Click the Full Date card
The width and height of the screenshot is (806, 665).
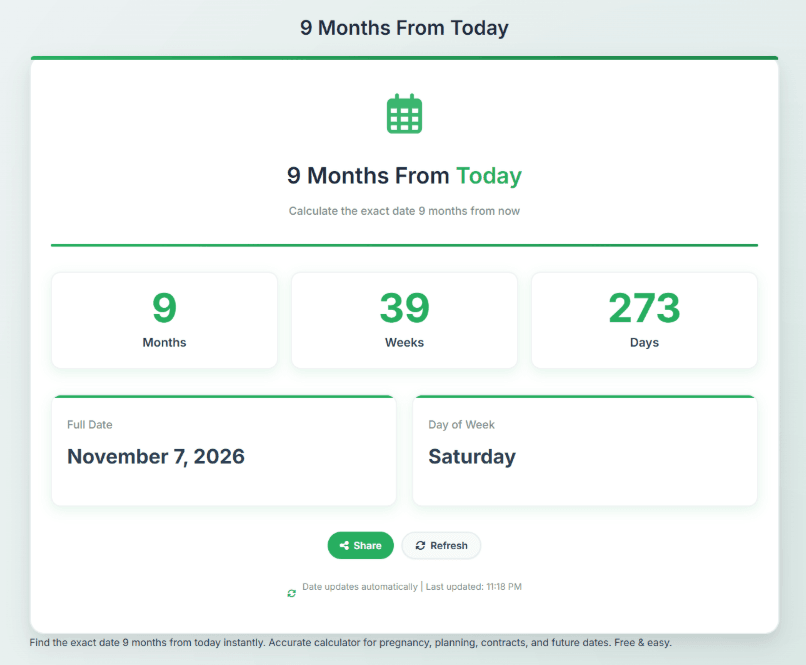[224, 450]
